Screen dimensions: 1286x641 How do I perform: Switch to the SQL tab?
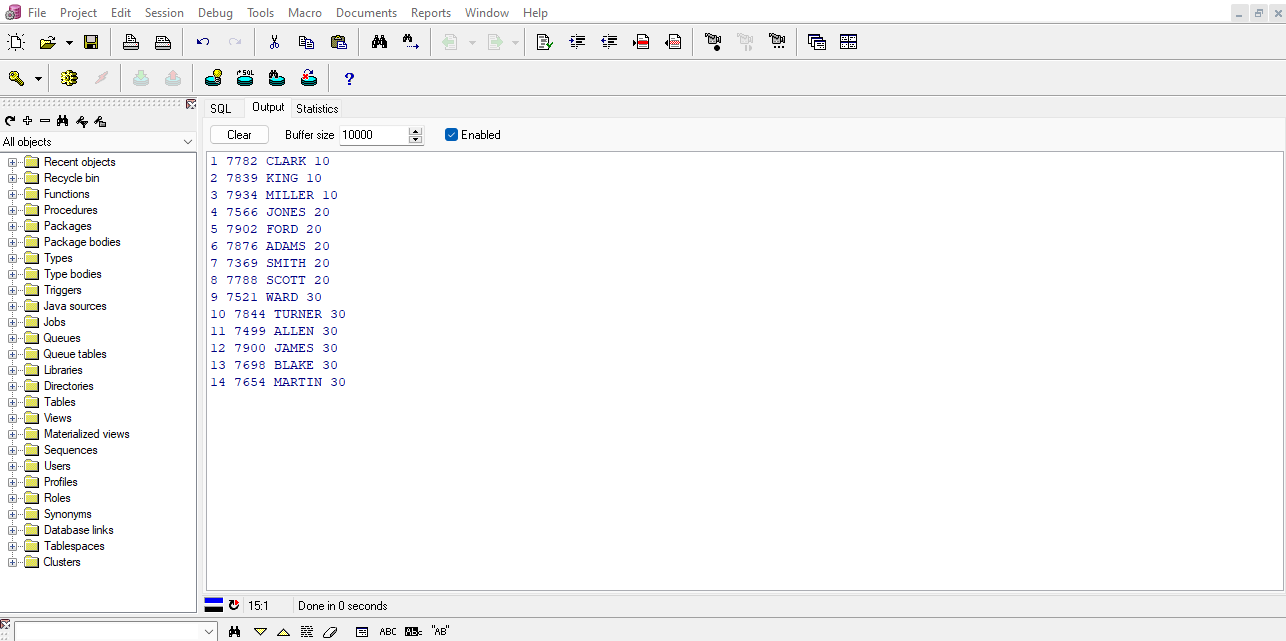(x=220, y=109)
